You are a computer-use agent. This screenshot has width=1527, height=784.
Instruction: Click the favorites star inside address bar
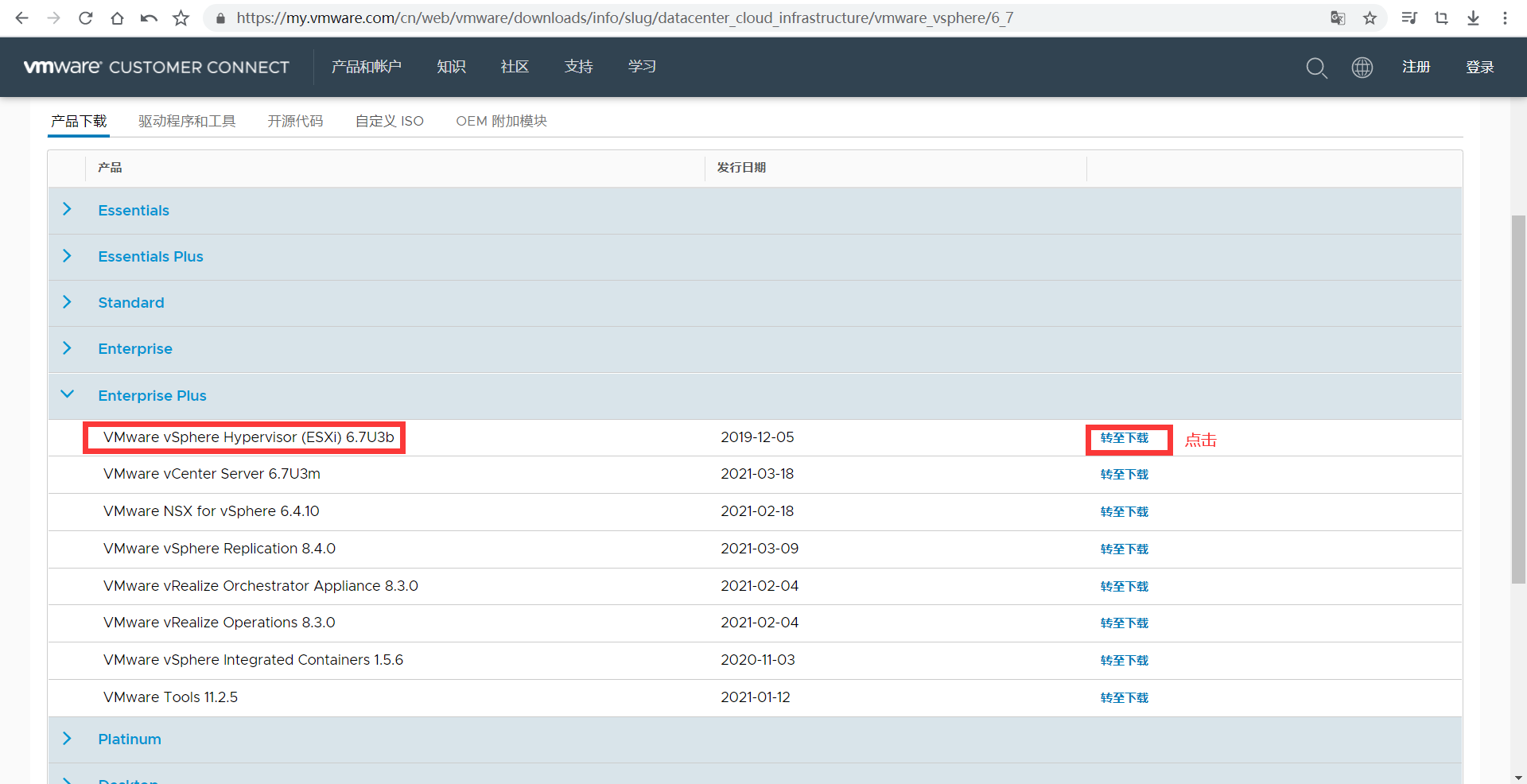[x=1370, y=17]
